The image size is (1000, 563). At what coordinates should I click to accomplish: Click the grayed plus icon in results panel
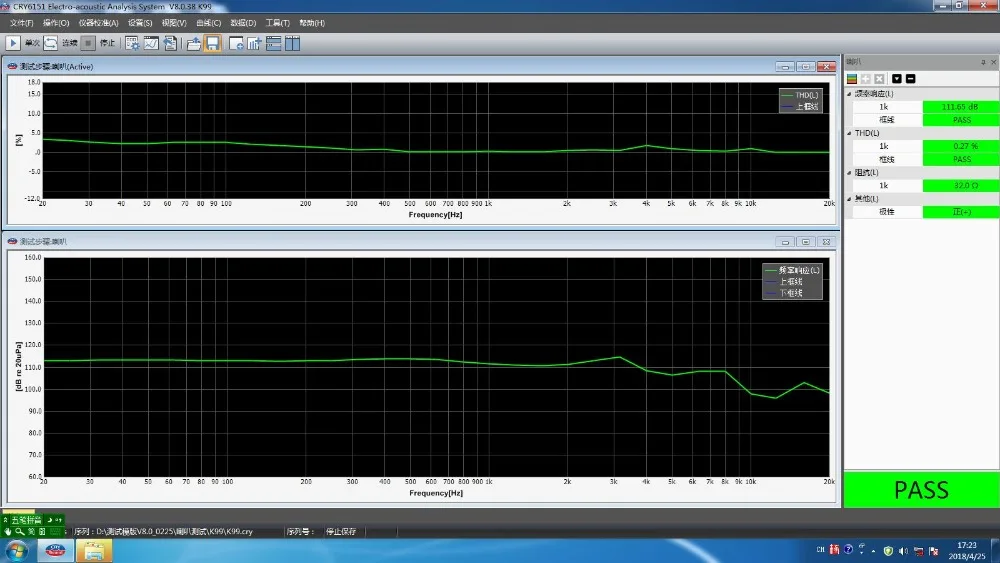point(866,78)
